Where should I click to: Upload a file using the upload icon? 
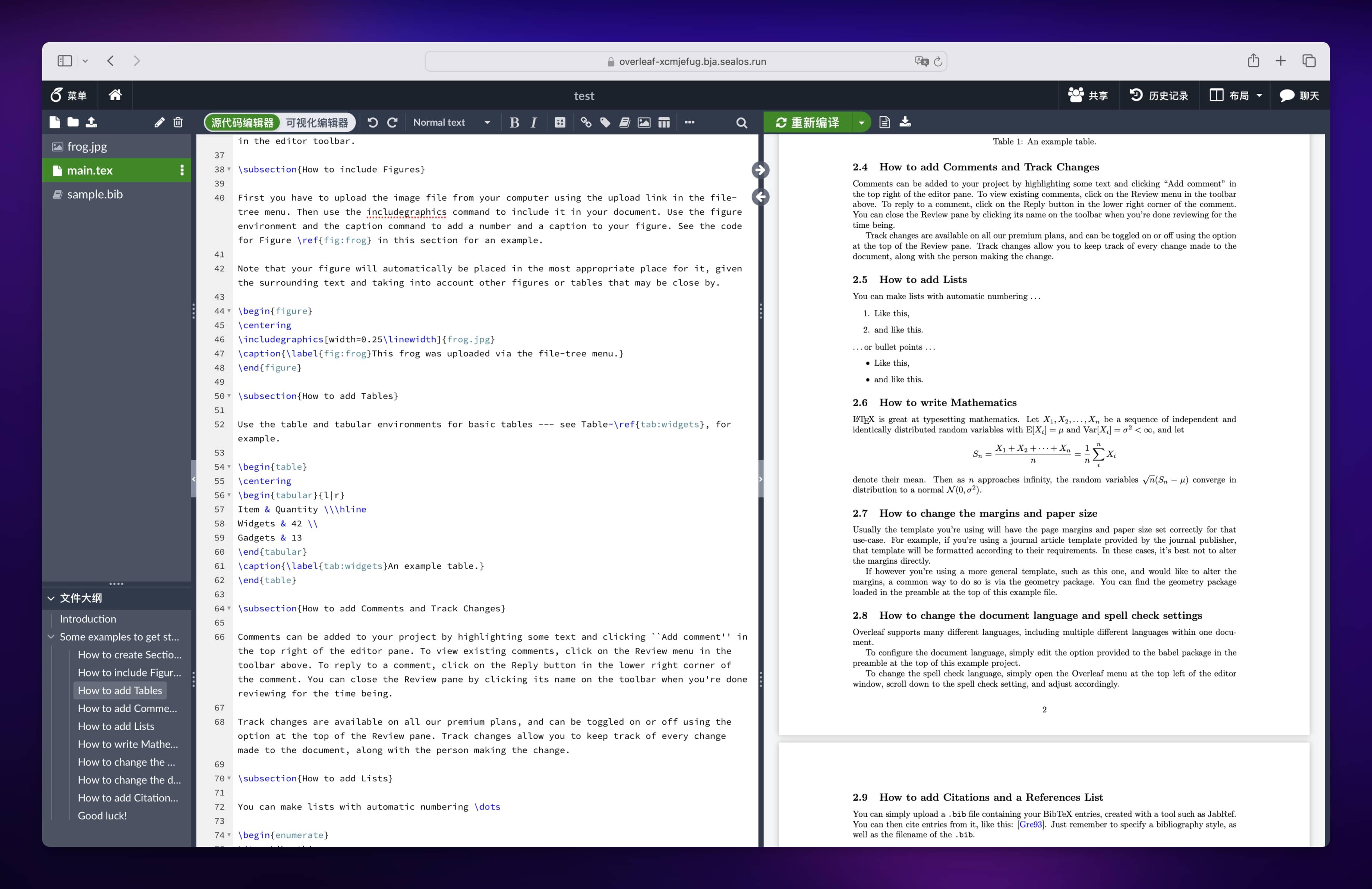(x=91, y=122)
